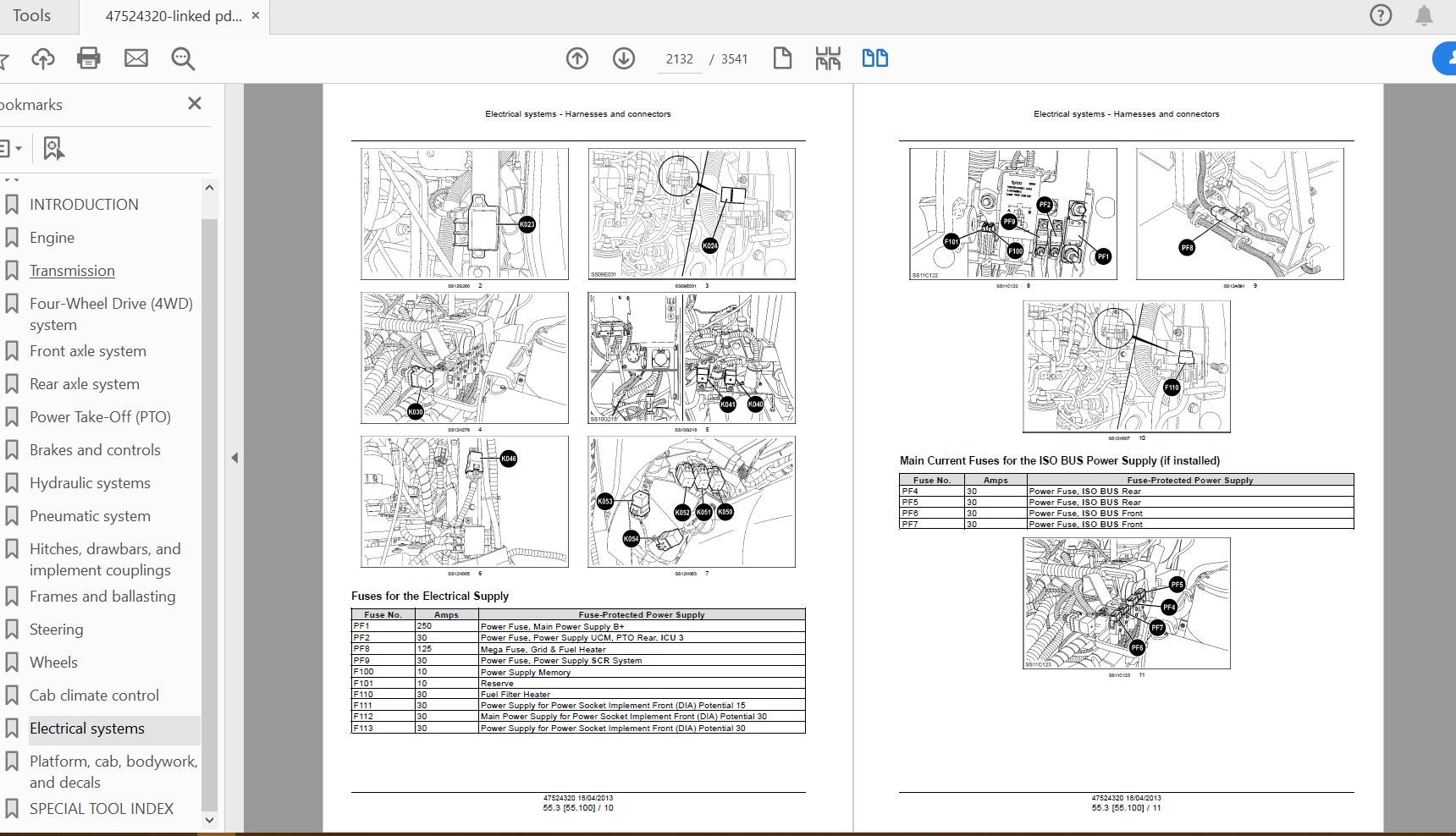Open the Four-Wheel Drive (4WD) system bookmark

[111, 314]
